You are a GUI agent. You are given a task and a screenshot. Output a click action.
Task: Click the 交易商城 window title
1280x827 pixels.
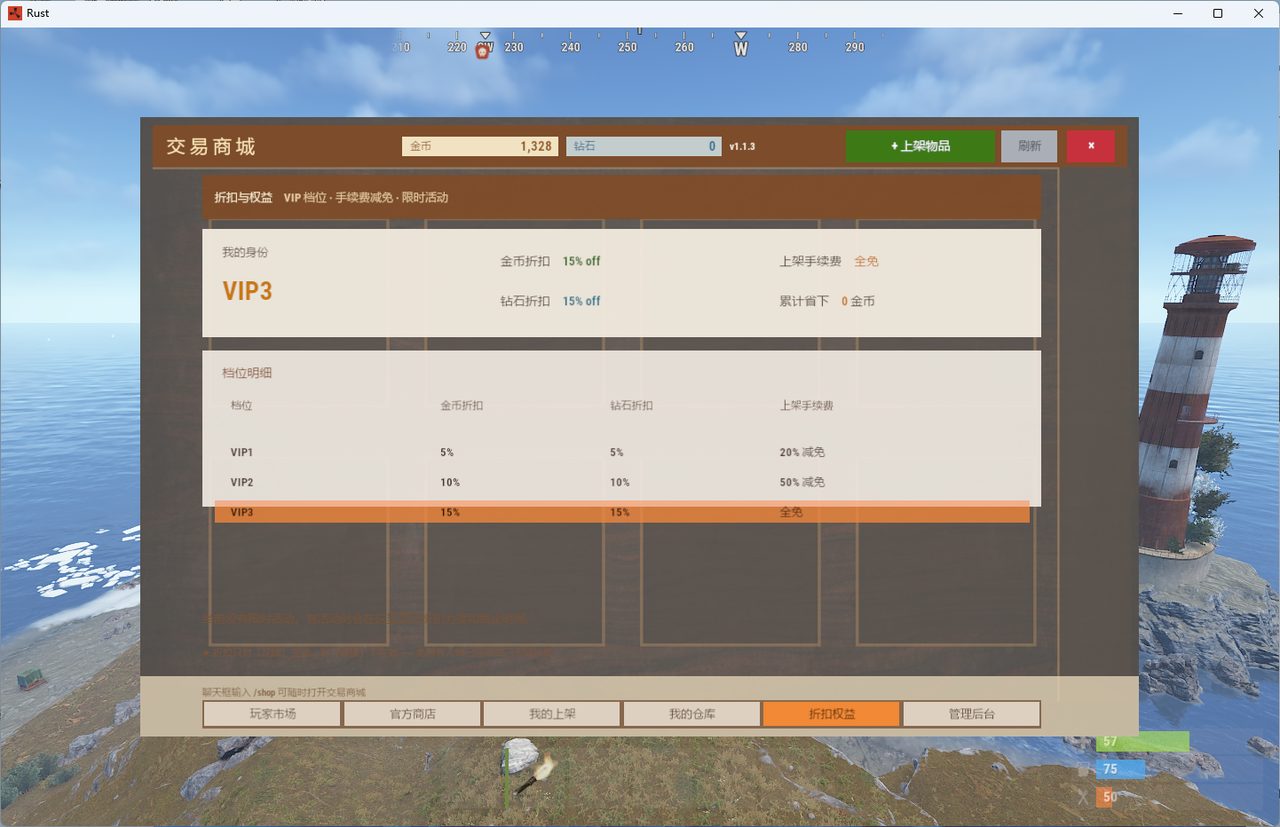[211, 147]
